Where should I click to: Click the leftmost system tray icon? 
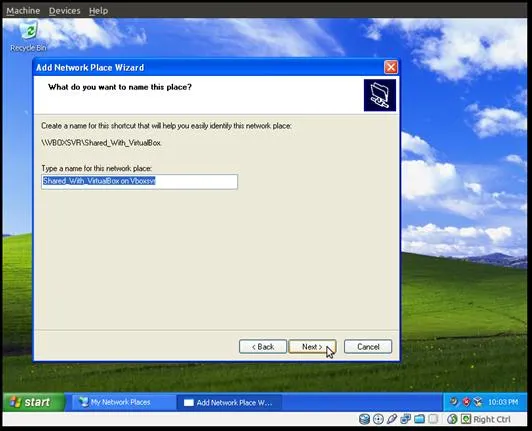(x=454, y=402)
